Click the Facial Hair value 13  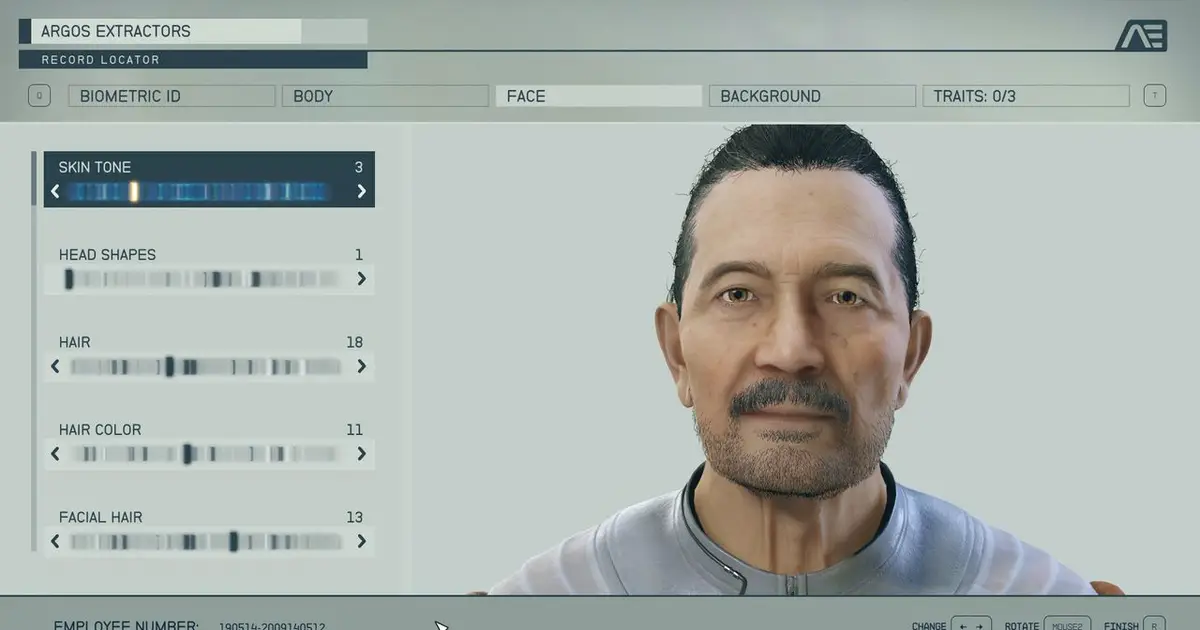355,517
